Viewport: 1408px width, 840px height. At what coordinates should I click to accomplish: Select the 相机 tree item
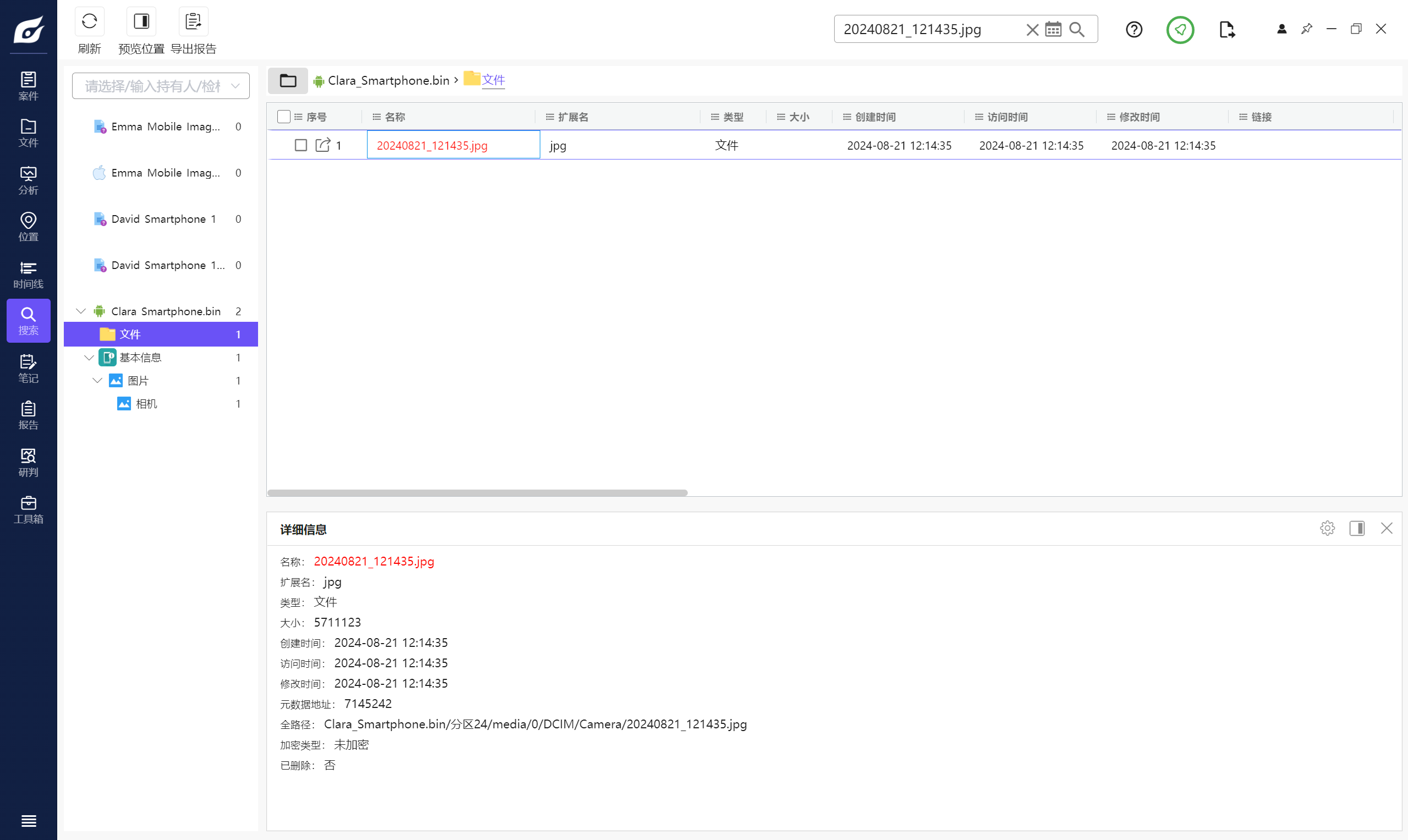coord(146,404)
